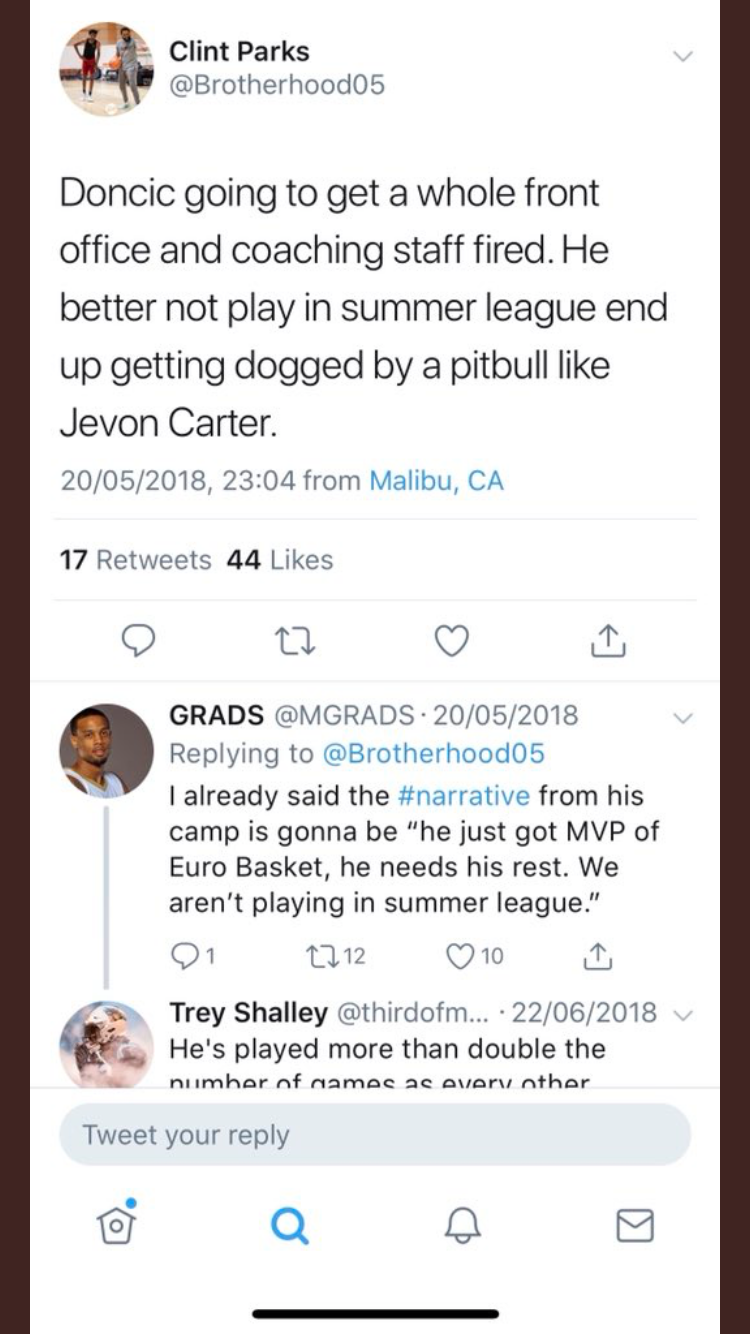The height and width of the screenshot is (1334, 750).
Task: Expand Trey Shalley tweet options
Action: pos(683,1014)
